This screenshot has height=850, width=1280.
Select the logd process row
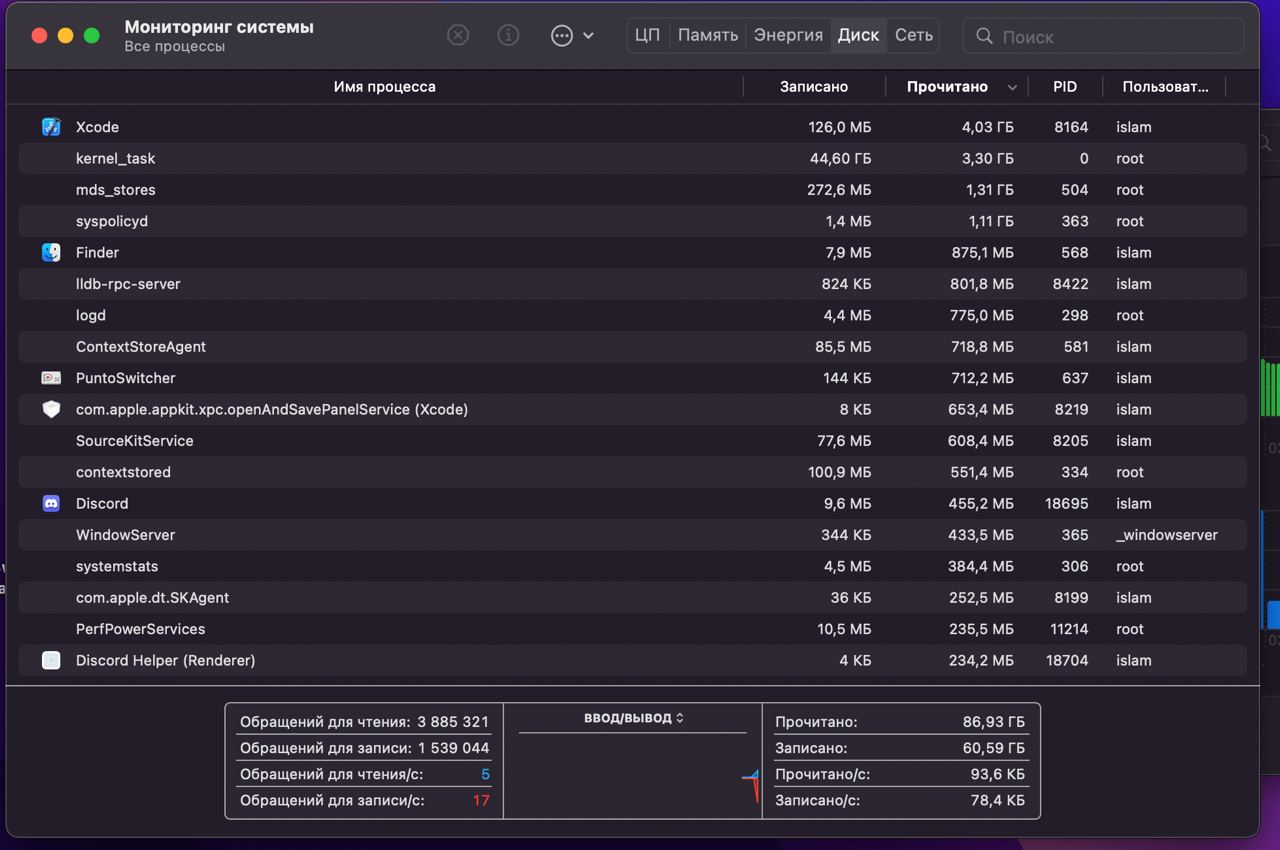click(632, 315)
